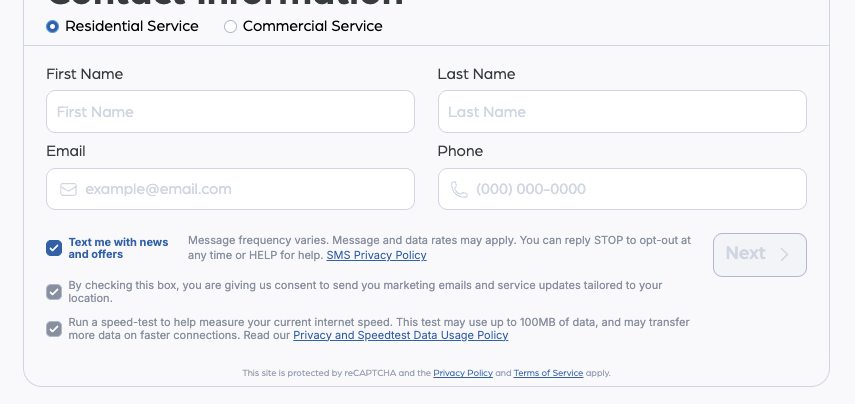The height and width of the screenshot is (404, 855).
Task: Open the Terms of Service link
Action: 548,373
